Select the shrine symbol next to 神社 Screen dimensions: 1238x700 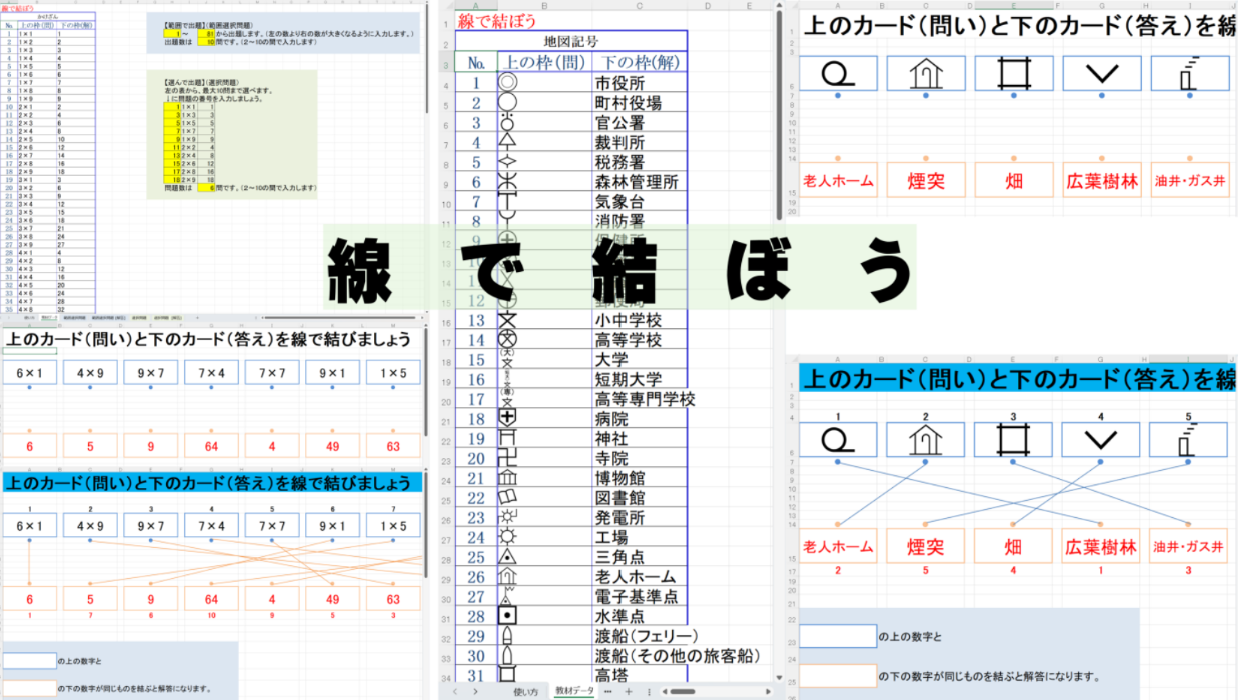tap(508, 438)
